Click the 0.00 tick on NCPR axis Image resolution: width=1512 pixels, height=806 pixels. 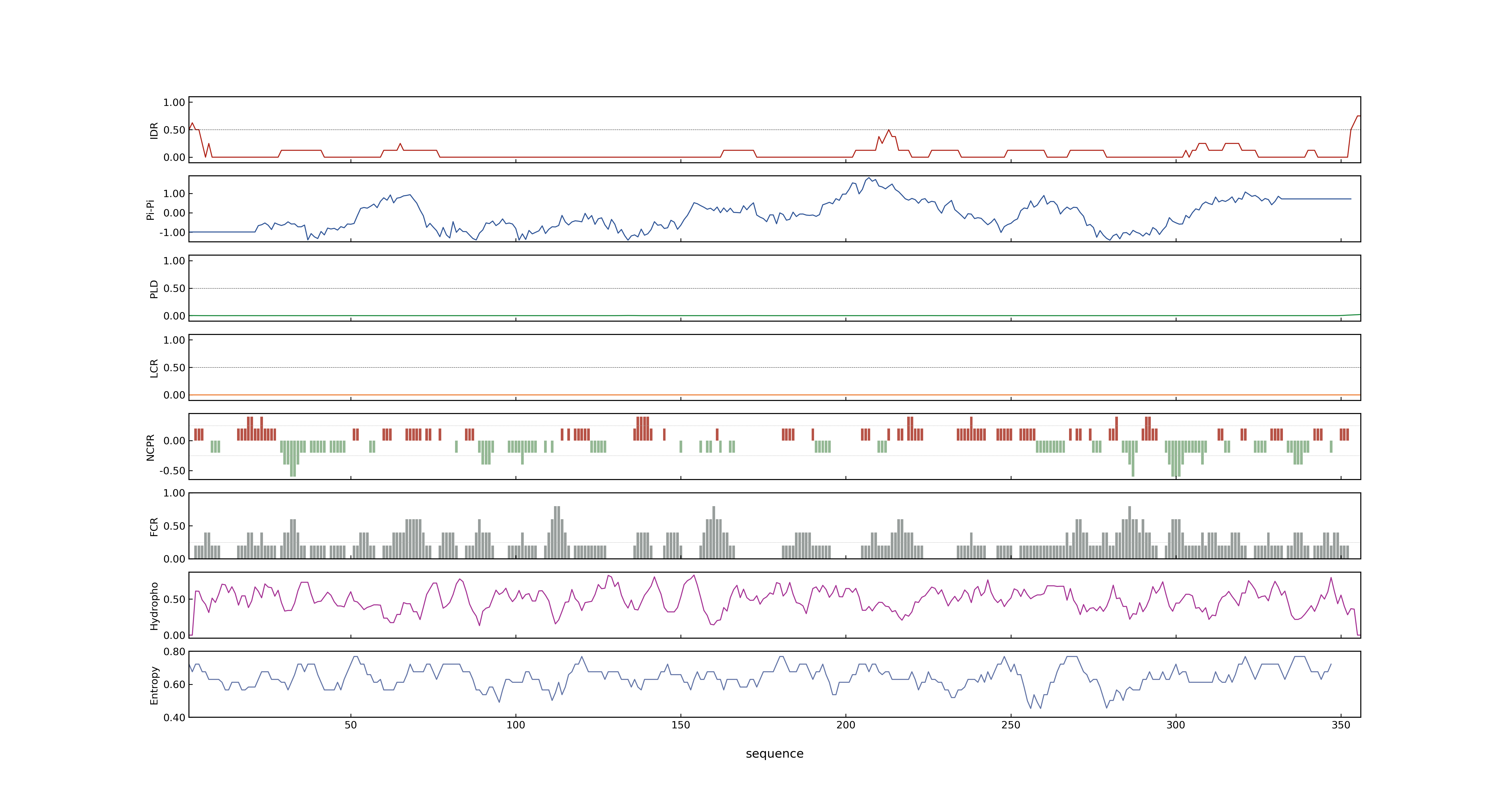(174, 441)
